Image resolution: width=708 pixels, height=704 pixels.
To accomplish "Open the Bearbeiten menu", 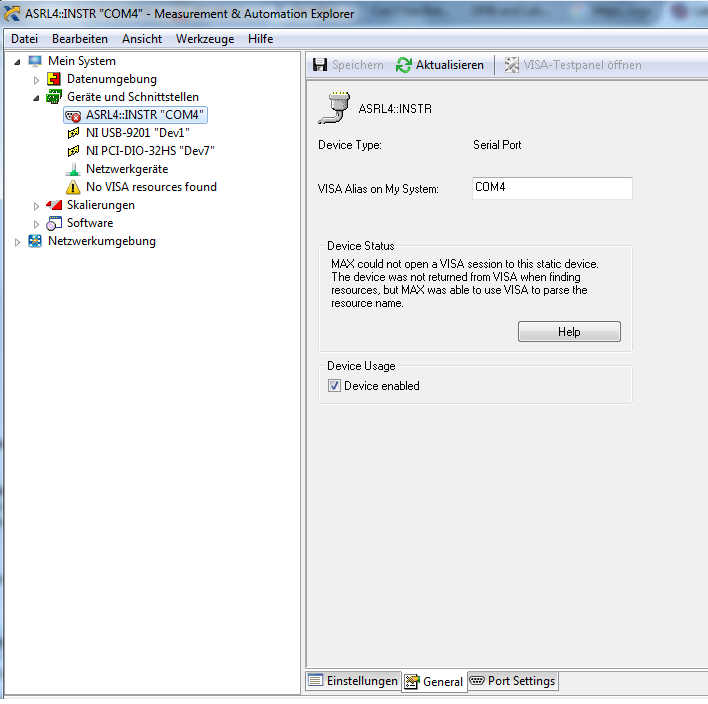I will coord(79,39).
